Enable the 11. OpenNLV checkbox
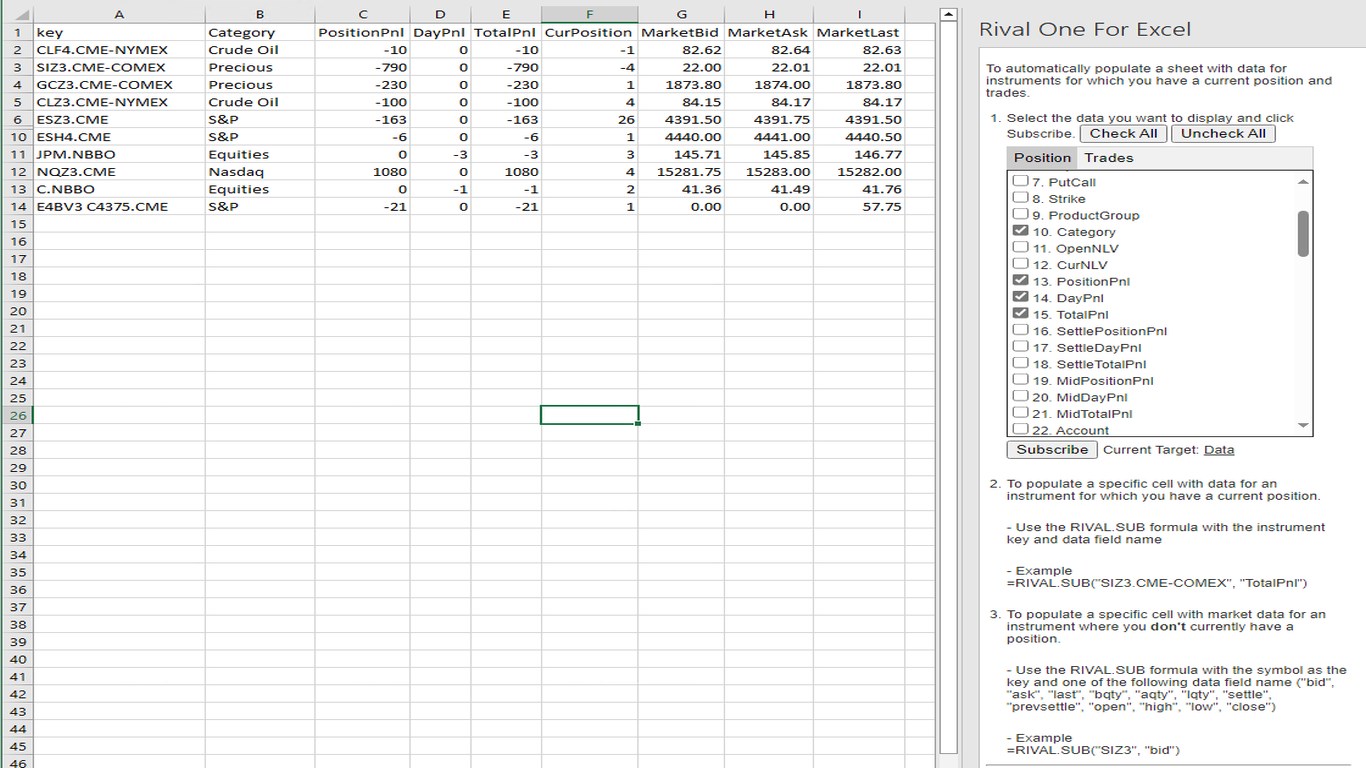The image size is (1366, 768). [x=1020, y=248]
